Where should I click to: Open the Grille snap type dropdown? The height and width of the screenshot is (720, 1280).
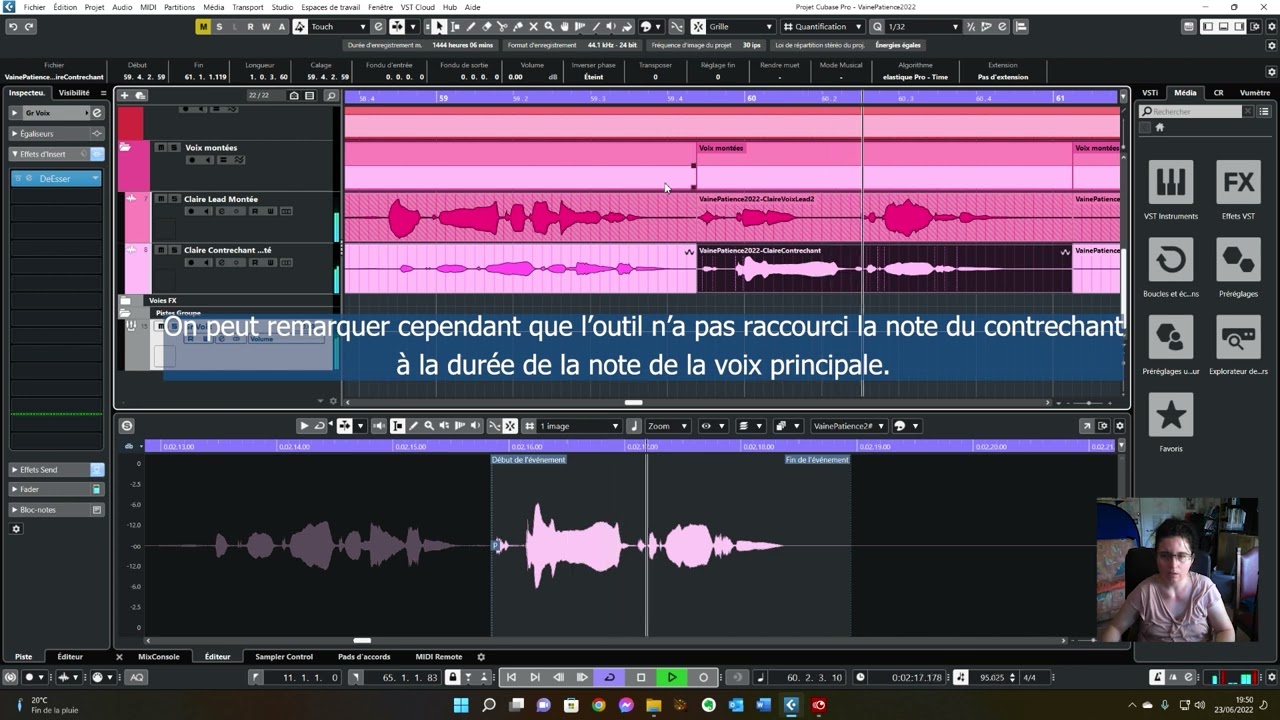coord(740,27)
